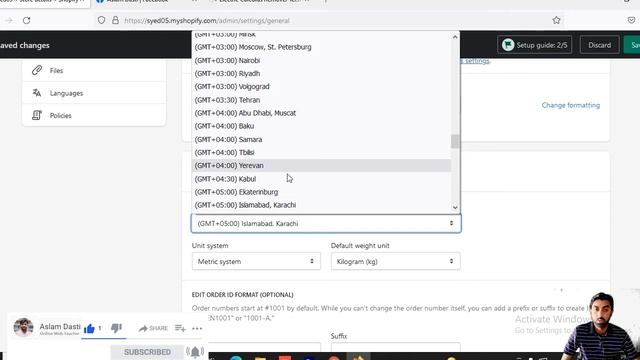Collapse the time zone dropdown field

[x=326, y=223]
